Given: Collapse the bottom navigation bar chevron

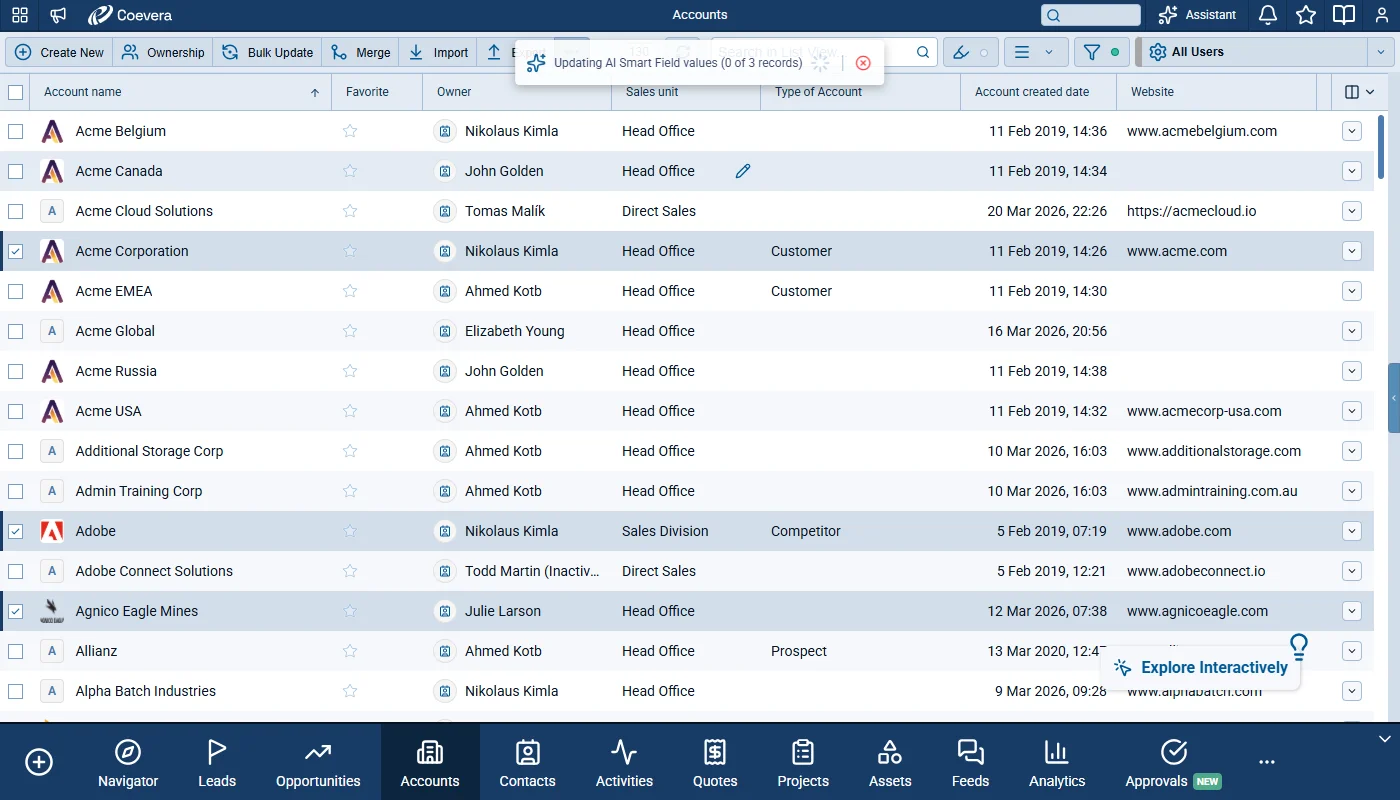Looking at the screenshot, I should [1385, 739].
